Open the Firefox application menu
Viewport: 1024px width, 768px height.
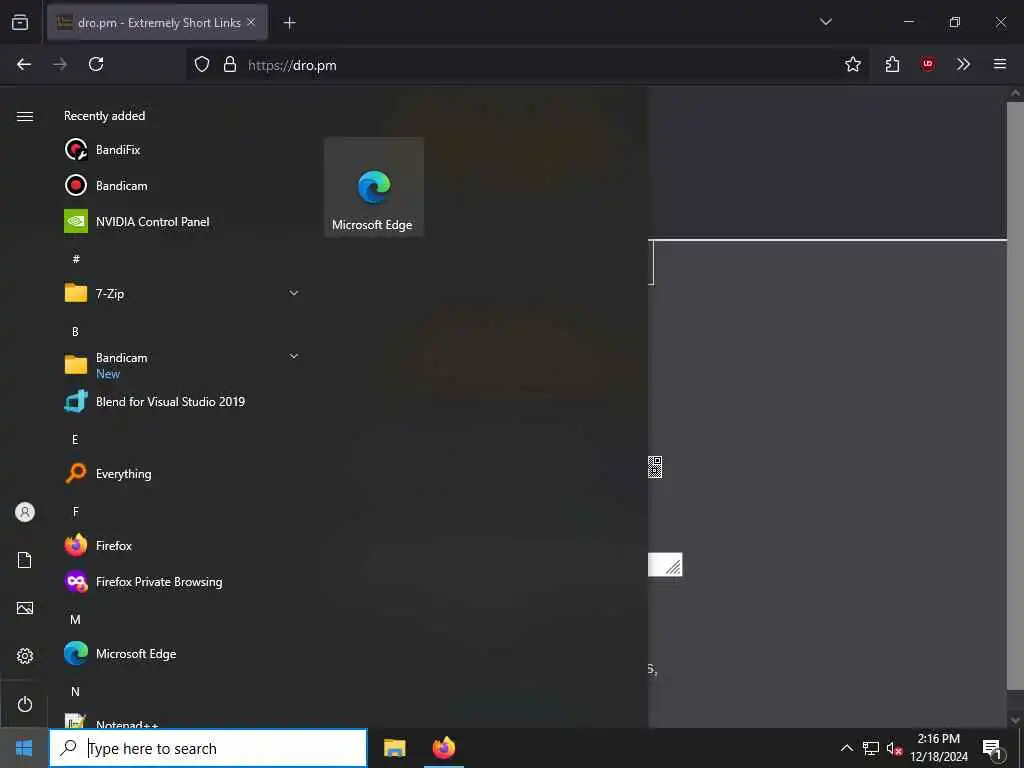[1000, 64]
